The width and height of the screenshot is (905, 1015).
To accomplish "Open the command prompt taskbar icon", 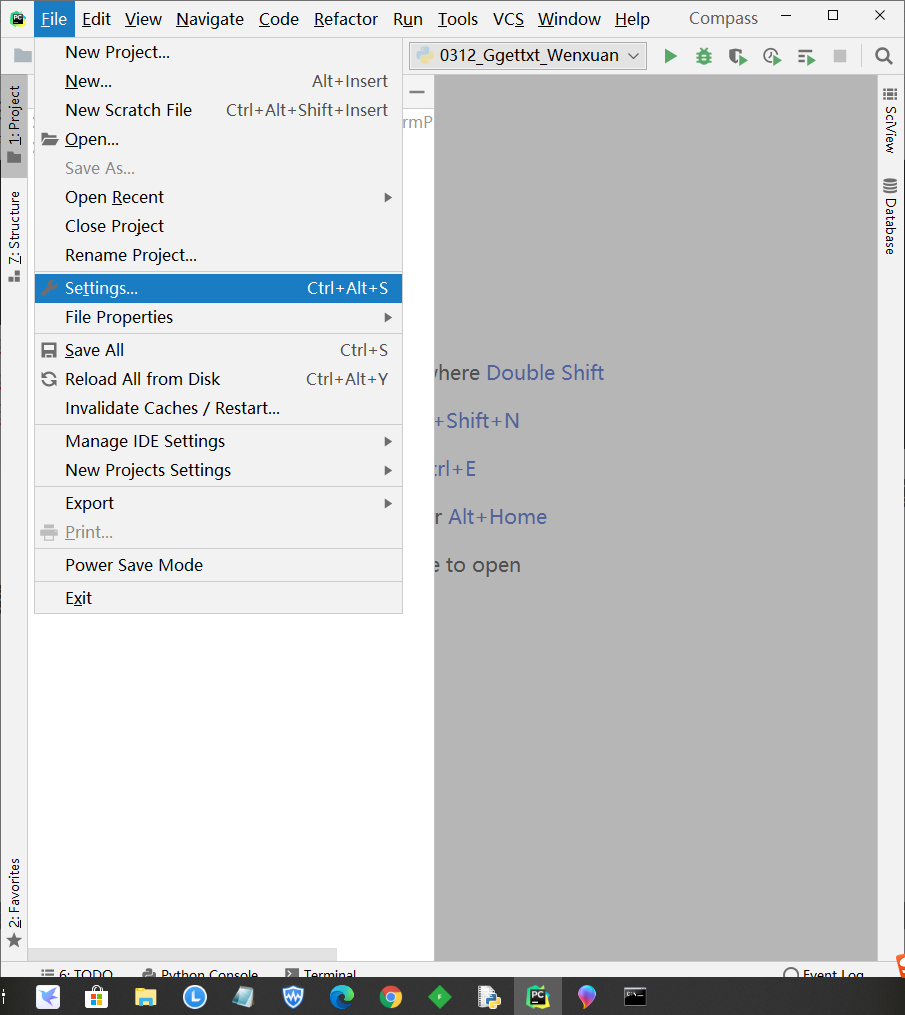I will (x=635, y=997).
